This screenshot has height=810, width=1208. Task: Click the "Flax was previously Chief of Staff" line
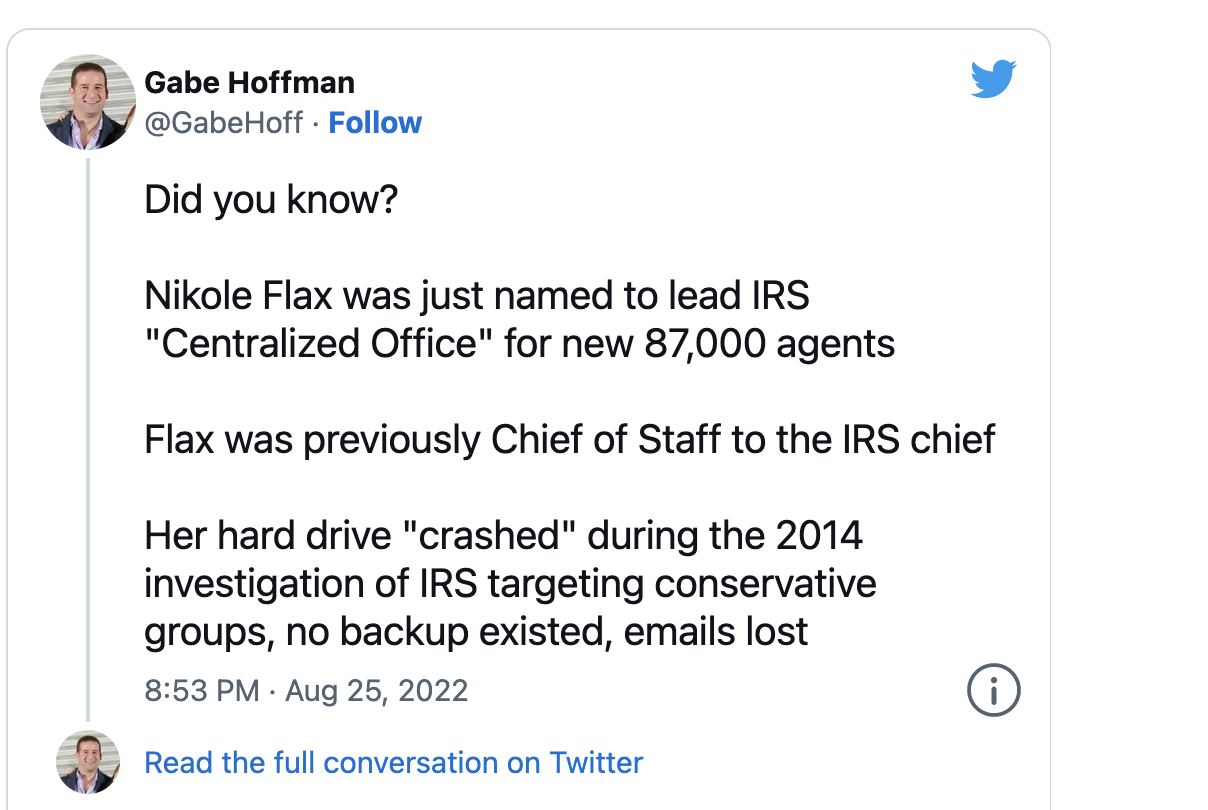570,440
